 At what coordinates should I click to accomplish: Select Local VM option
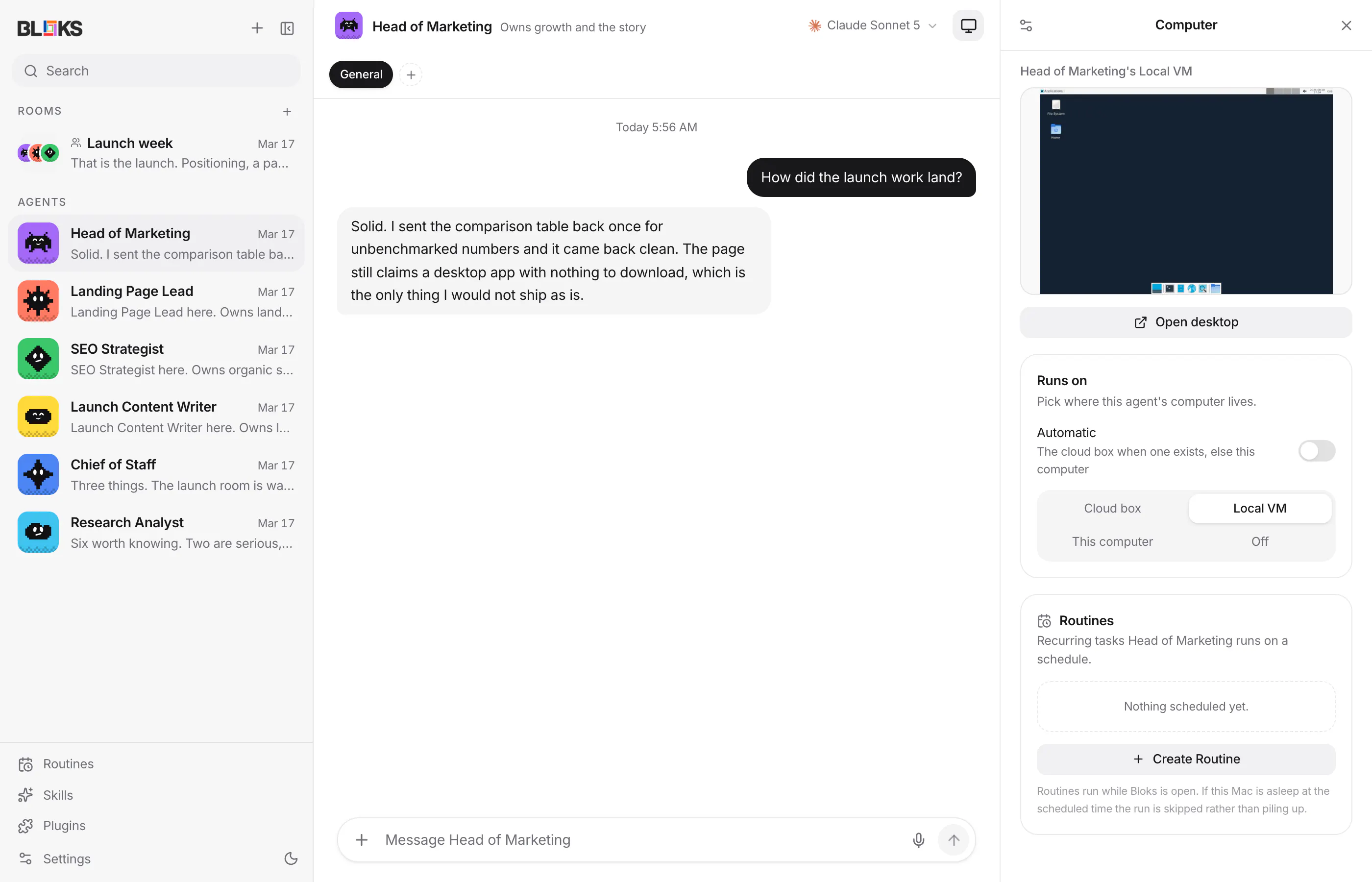click(1260, 509)
